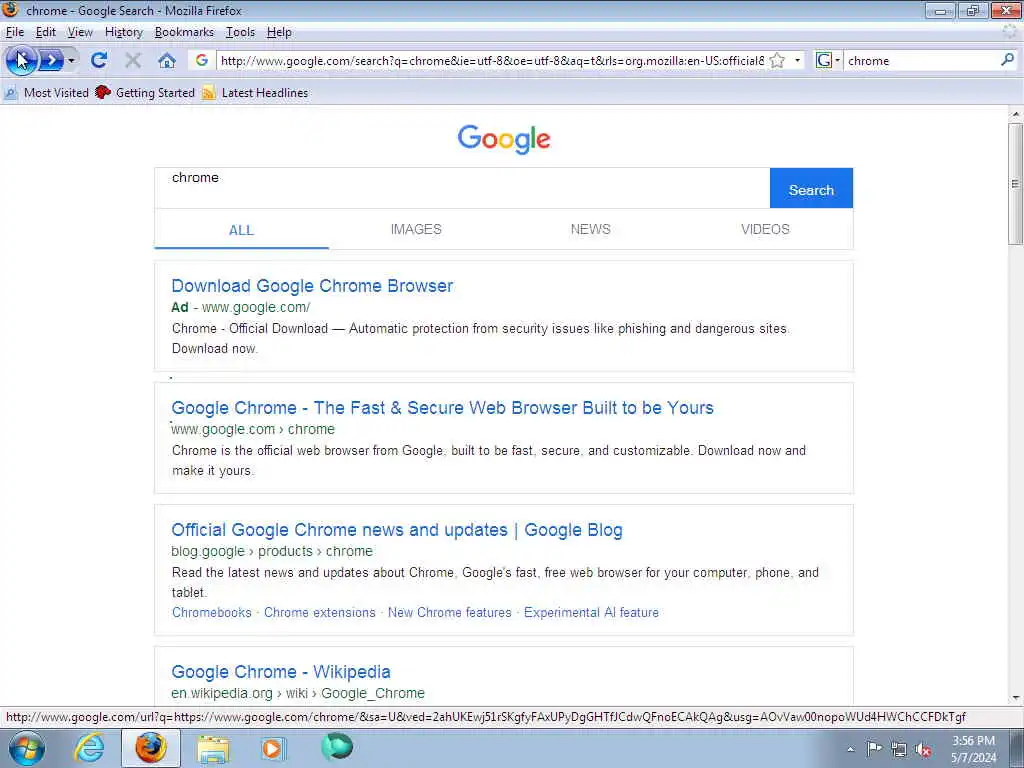Open the recent pages history dropdown arrow
1024x768 pixels.
tap(72, 61)
